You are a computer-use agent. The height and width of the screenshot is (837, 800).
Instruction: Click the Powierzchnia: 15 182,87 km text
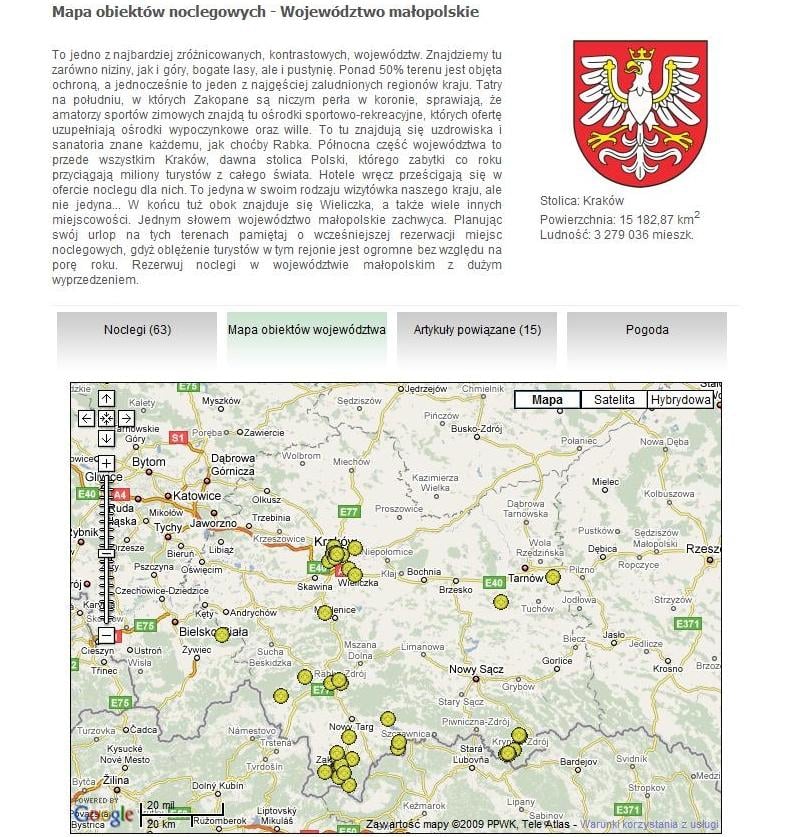tap(620, 218)
